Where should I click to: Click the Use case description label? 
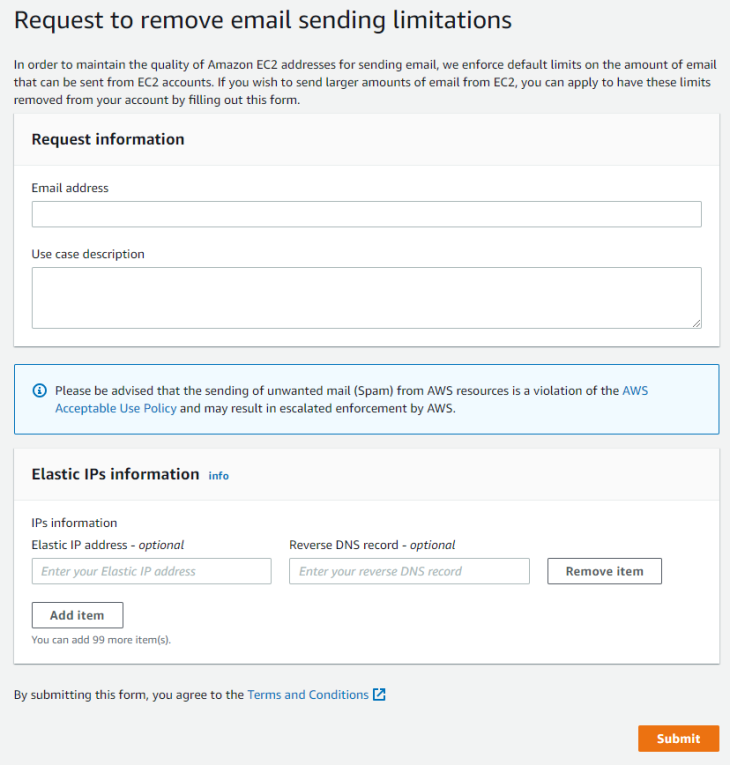click(x=88, y=254)
